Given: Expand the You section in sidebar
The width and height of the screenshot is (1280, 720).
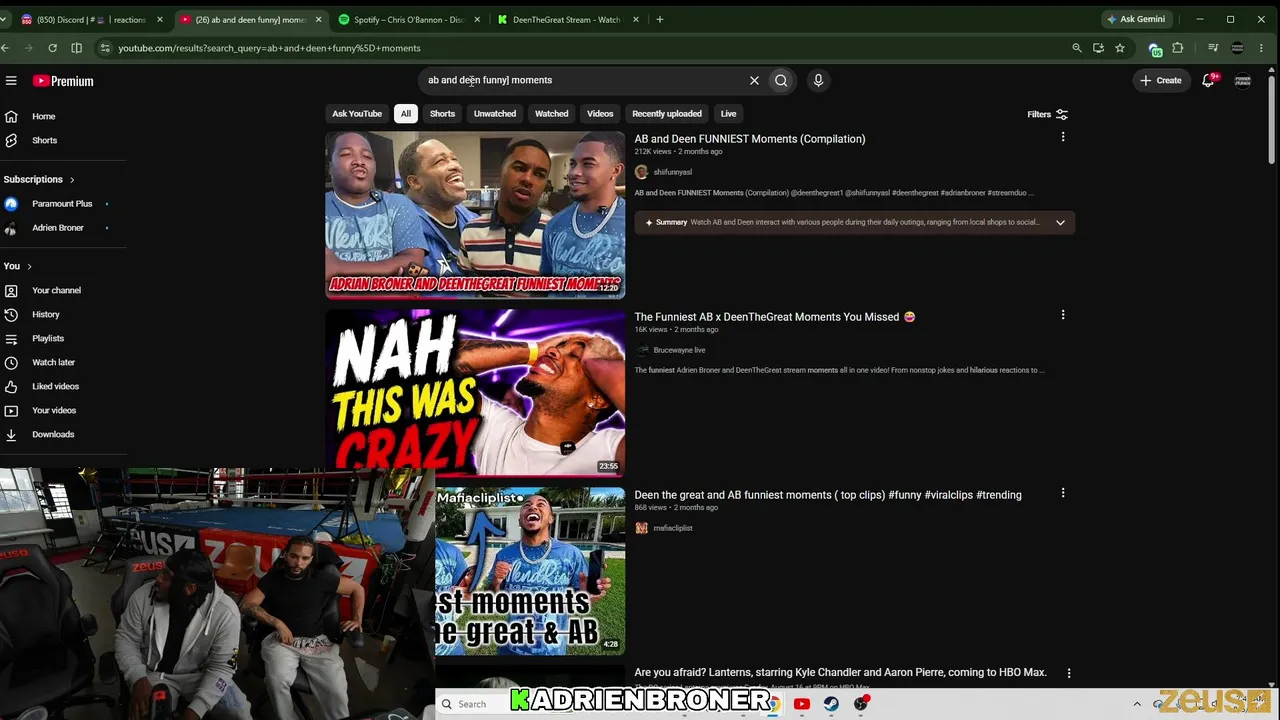Looking at the screenshot, I should point(18,266).
